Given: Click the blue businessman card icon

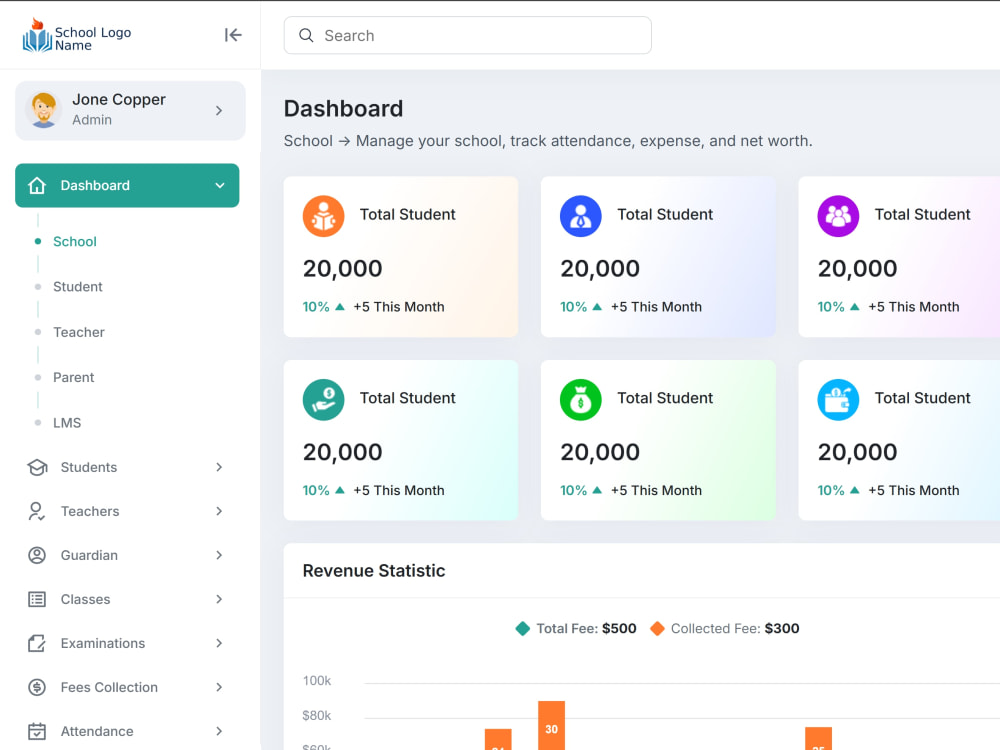Looking at the screenshot, I should [580, 216].
